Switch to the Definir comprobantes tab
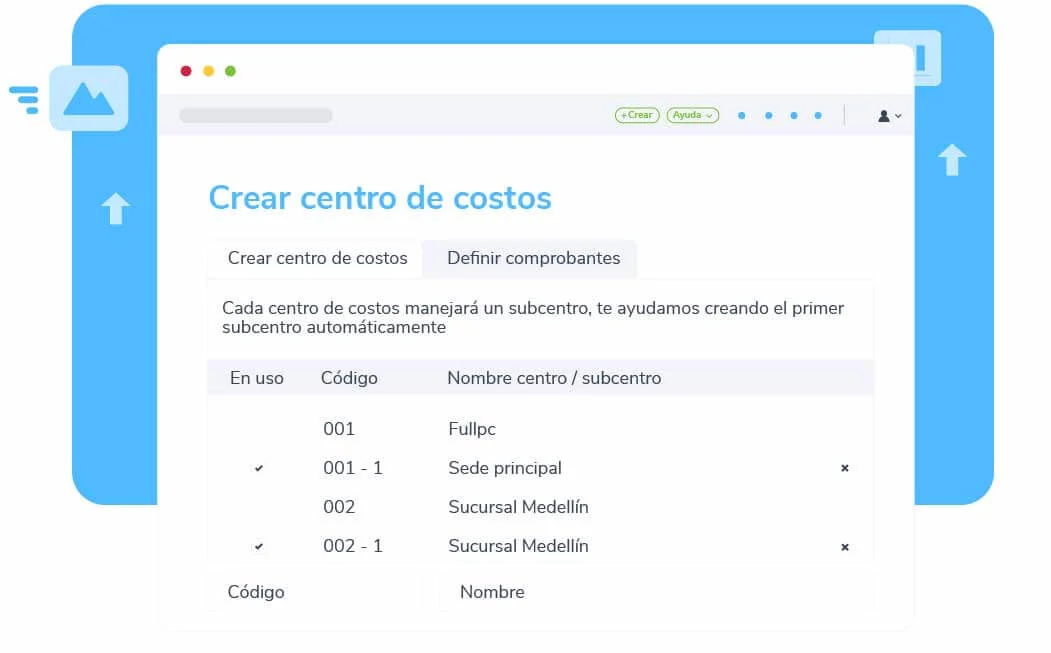The image size is (1051, 653). (529, 258)
